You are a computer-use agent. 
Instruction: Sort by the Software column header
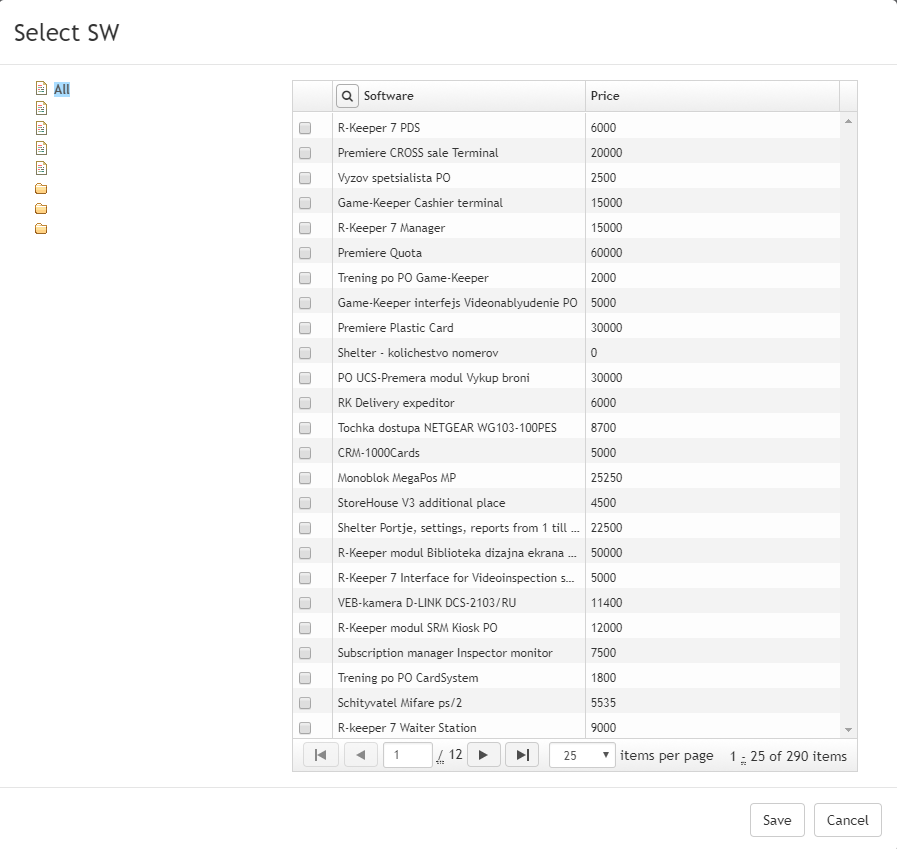click(388, 96)
